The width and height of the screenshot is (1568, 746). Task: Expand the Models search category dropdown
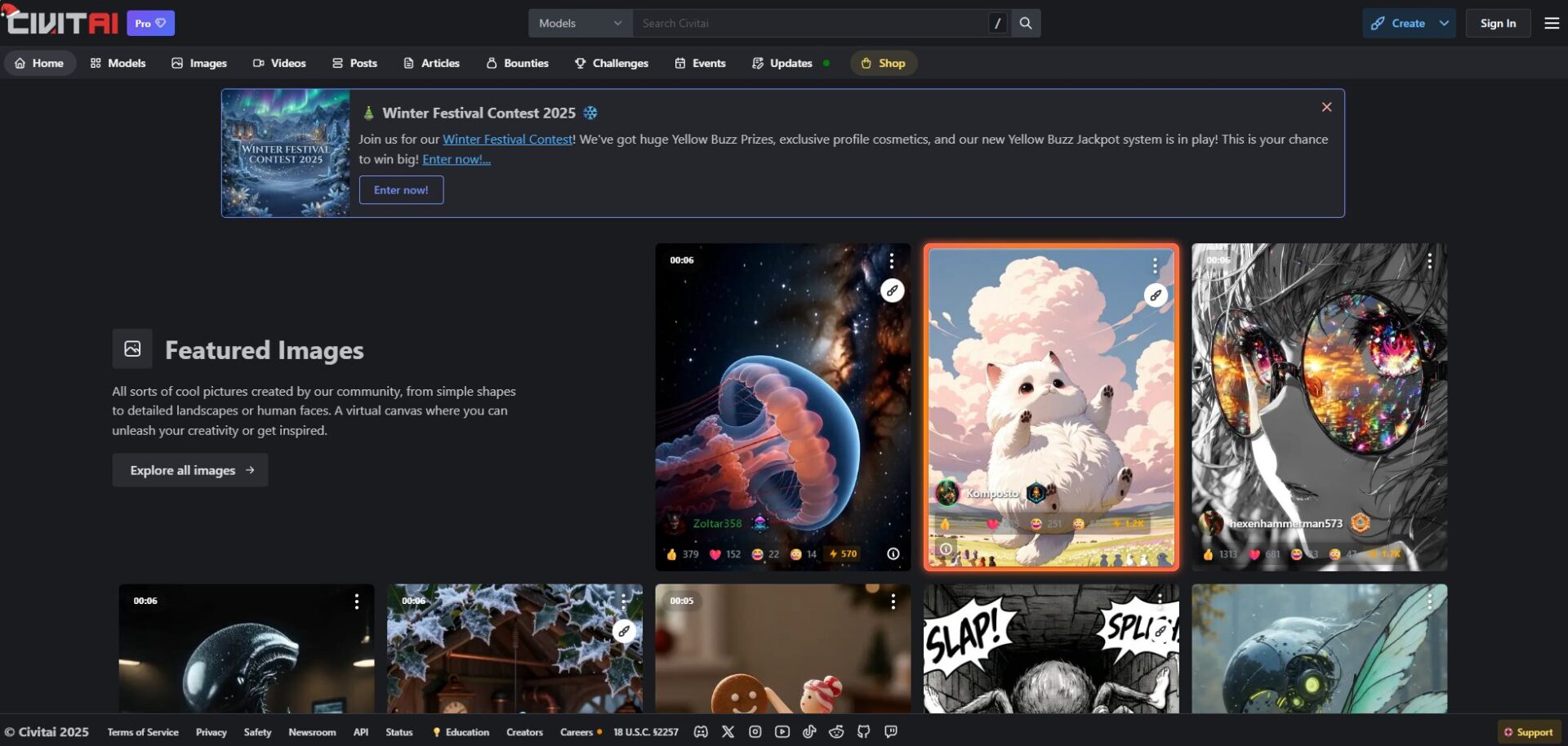click(x=580, y=24)
